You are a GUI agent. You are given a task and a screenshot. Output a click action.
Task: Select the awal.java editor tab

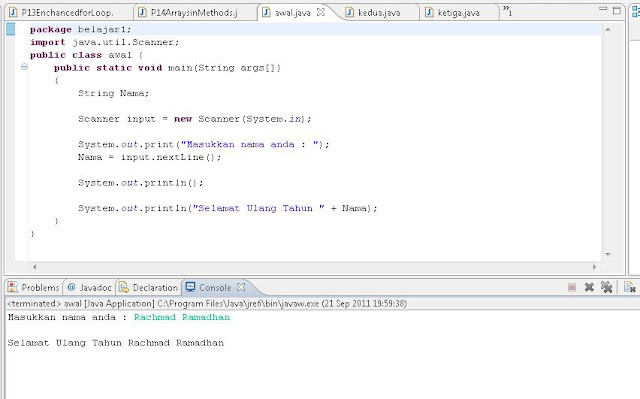click(292, 13)
